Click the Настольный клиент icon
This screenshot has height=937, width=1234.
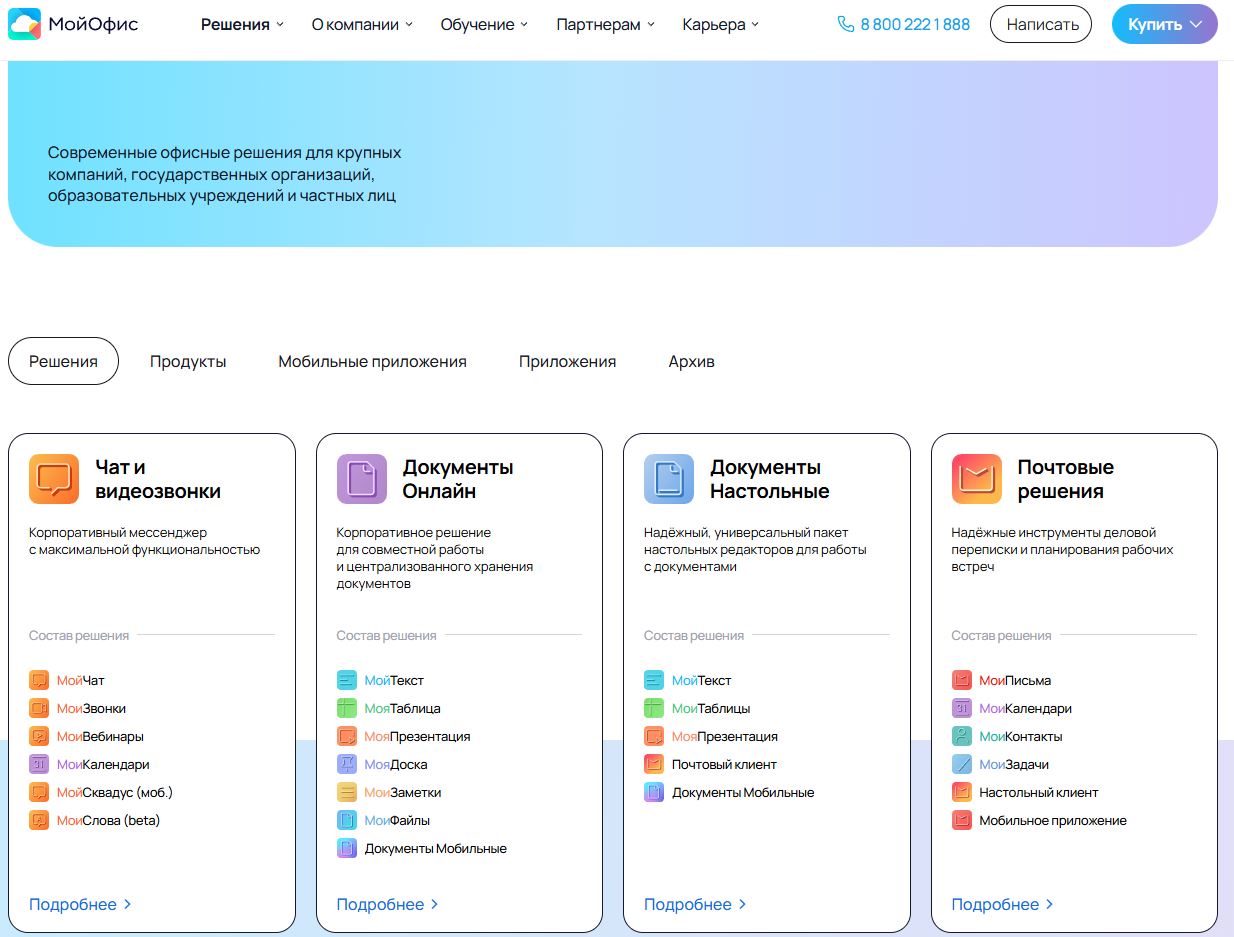click(962, 792)
